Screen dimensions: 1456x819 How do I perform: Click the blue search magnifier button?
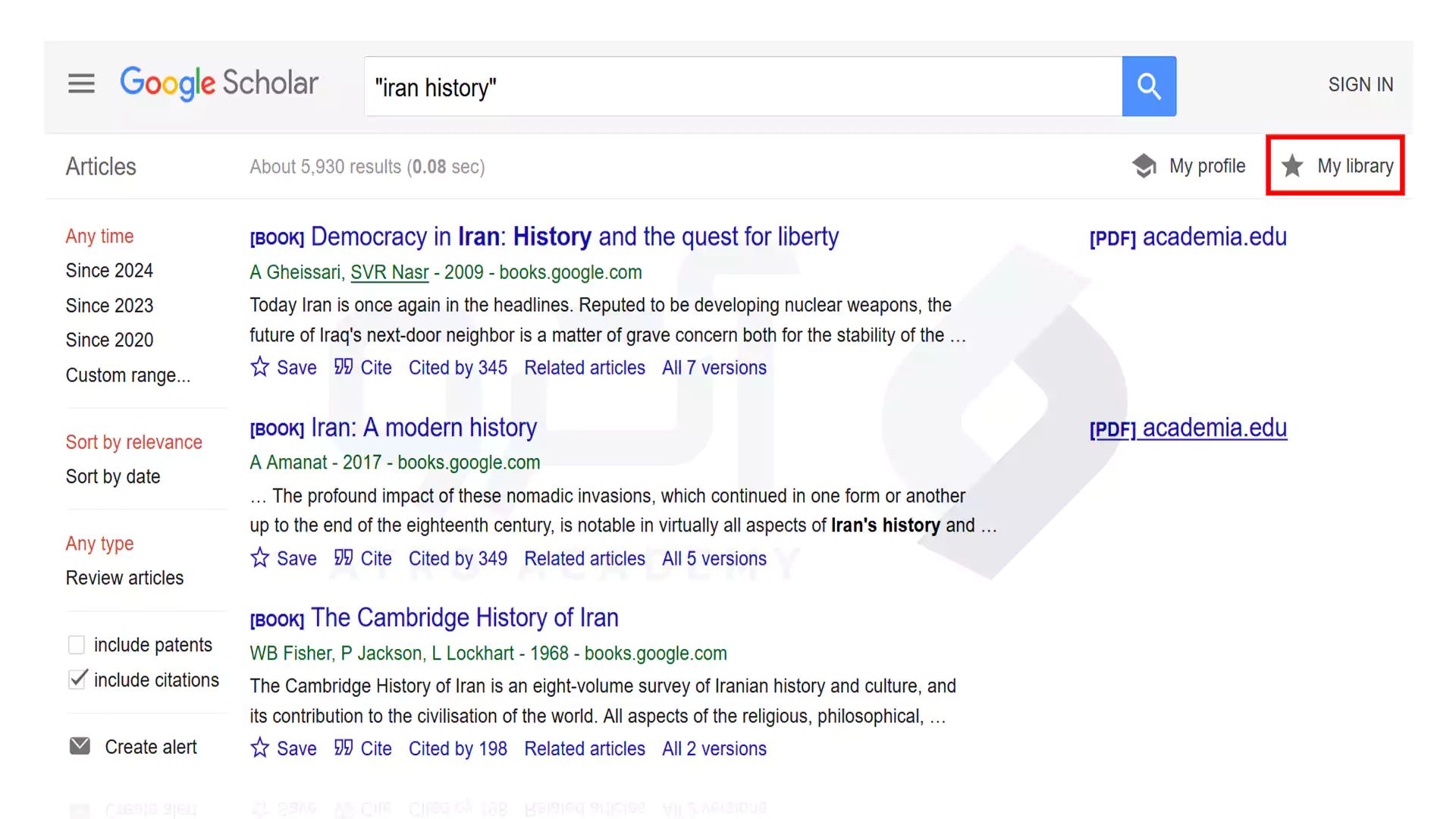coord(1149,86)
